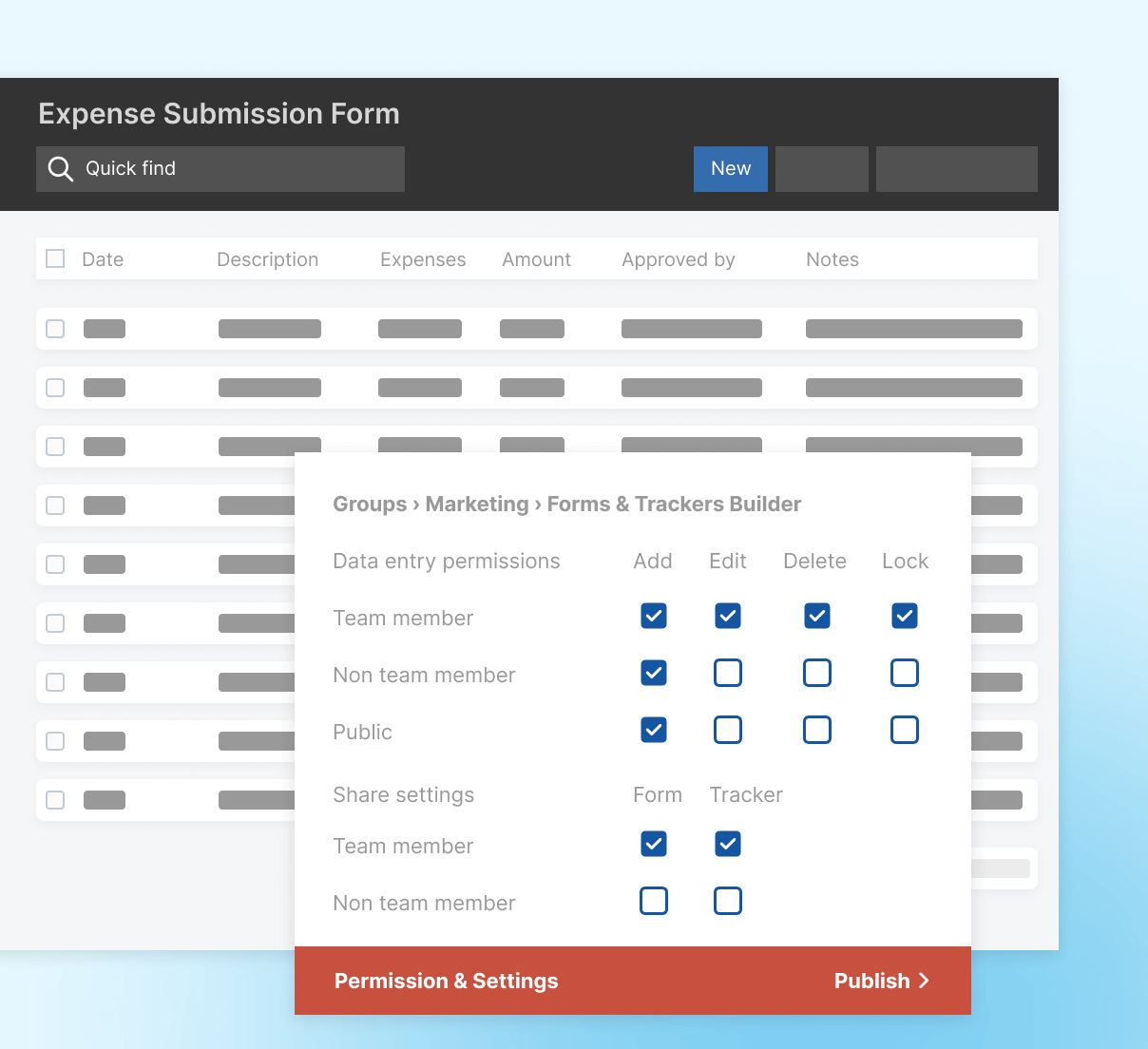Uncheck Lock permission for Team member
Image resolution: width=1148 pixels, height=1049 pixels.
[x=904, y=616]
